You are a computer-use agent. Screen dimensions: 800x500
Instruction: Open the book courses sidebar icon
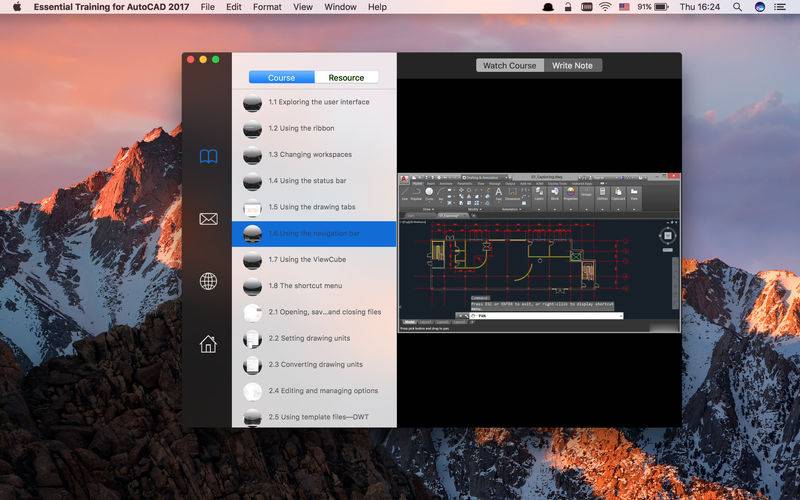208,156
